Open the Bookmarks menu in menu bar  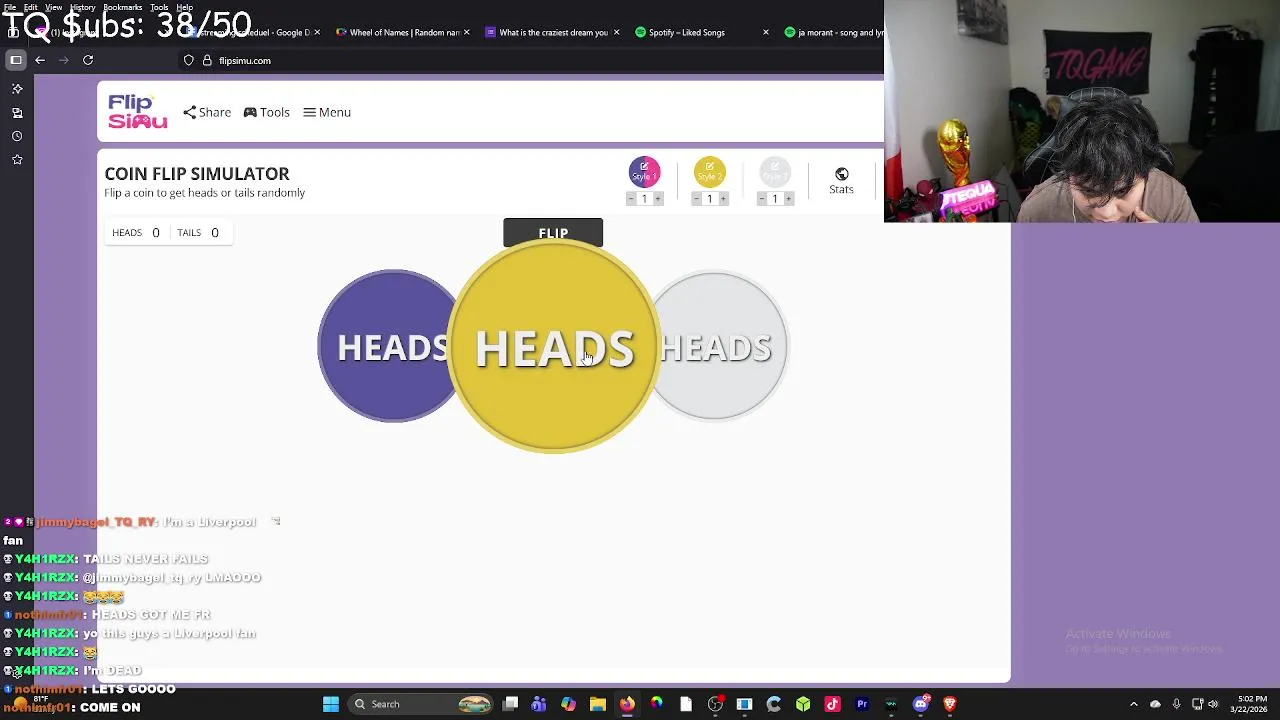tap(123, 7)
